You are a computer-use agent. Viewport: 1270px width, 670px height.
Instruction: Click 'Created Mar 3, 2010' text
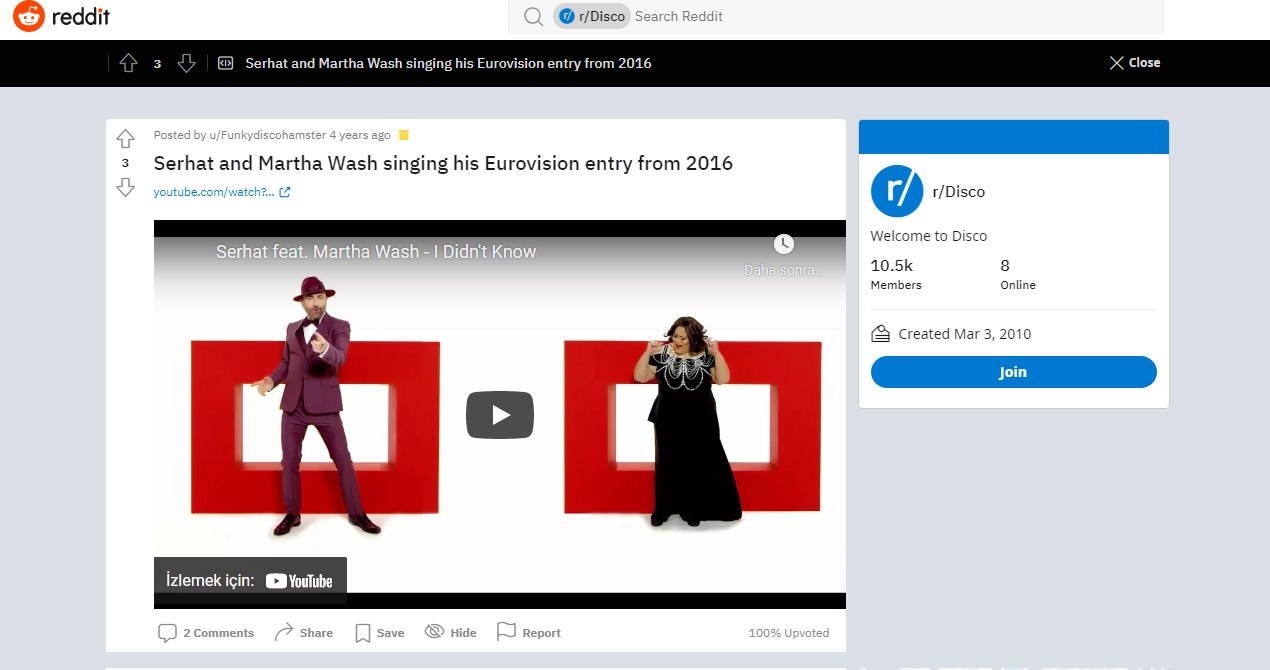pyautogui.click(x=965, y=334)
